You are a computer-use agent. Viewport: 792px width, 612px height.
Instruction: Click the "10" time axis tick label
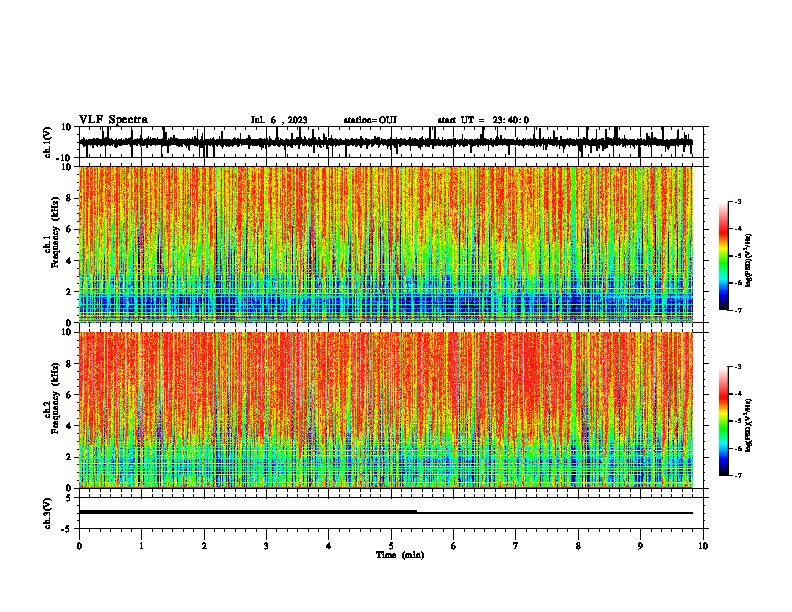tap(703, 546)
